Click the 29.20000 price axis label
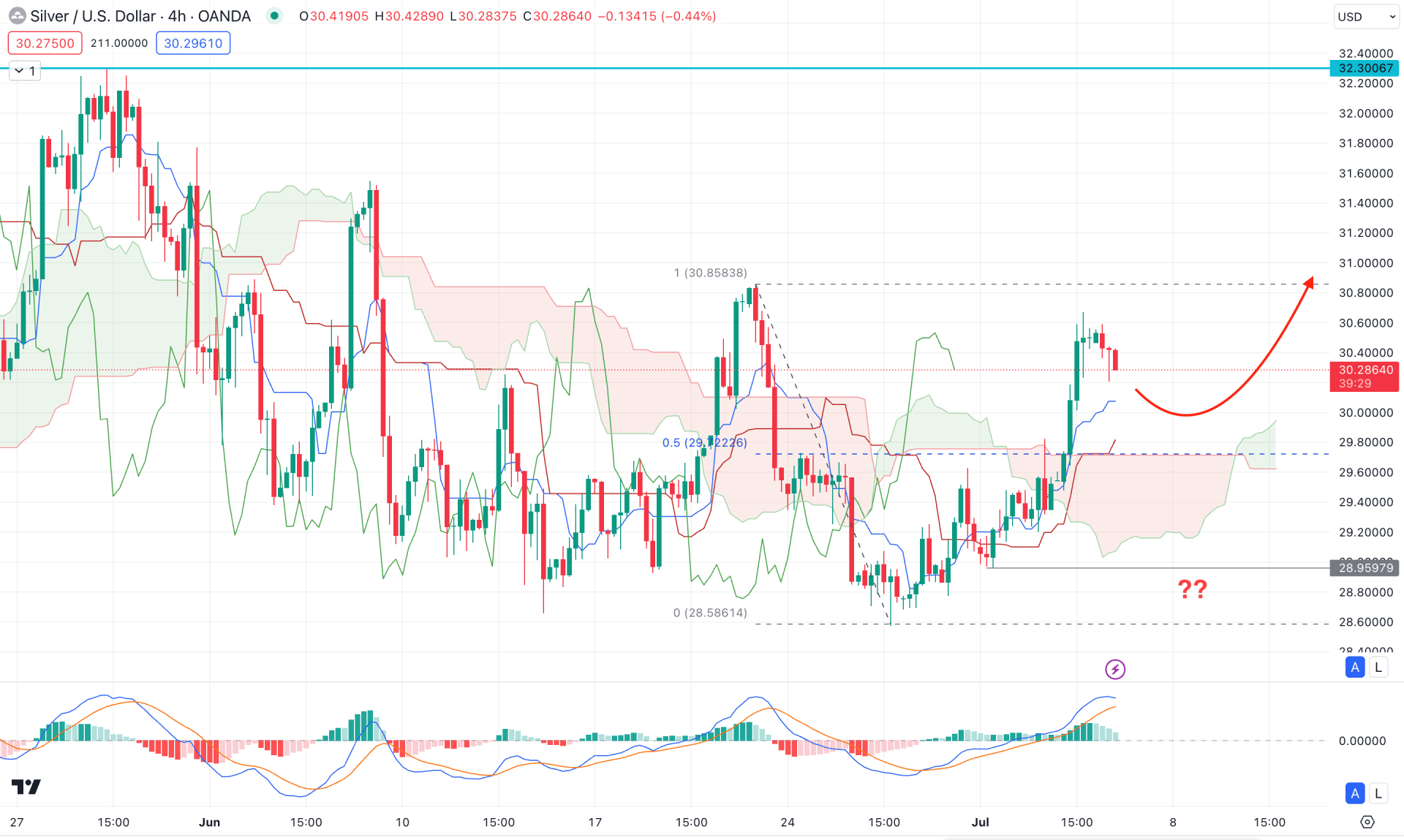 click(x=1365, y=532)
